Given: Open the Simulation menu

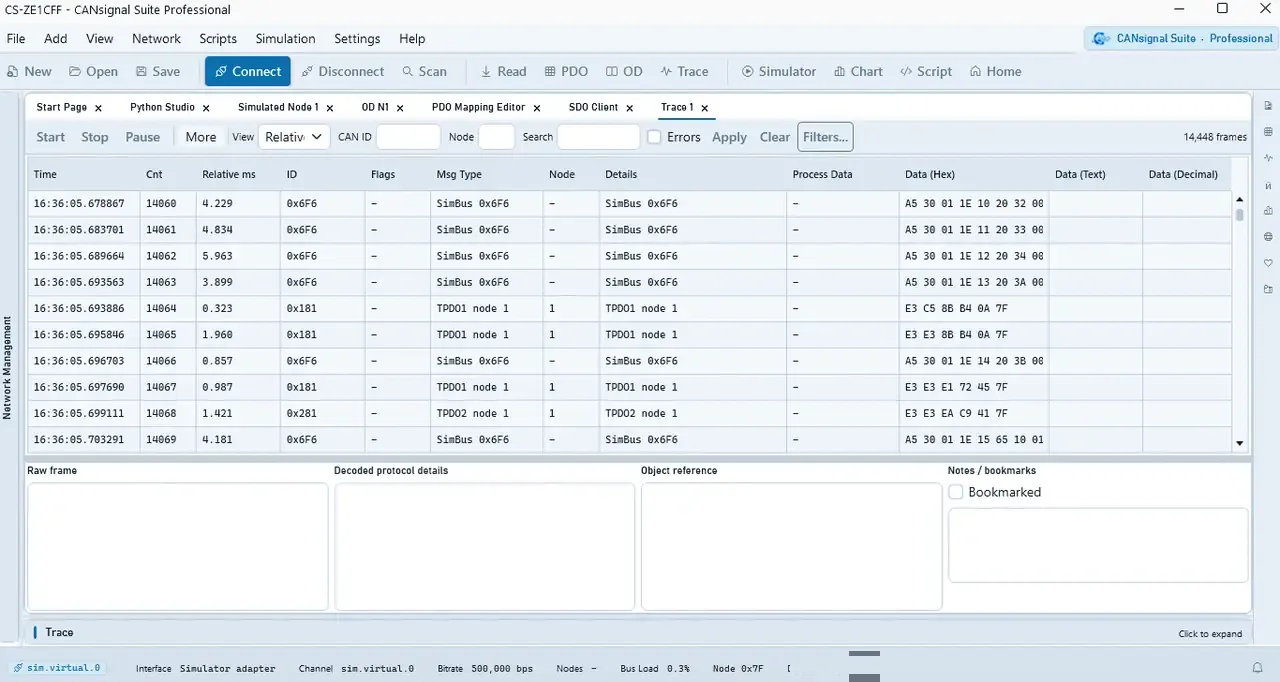Looking at the screenshot, I should (285, 39).
